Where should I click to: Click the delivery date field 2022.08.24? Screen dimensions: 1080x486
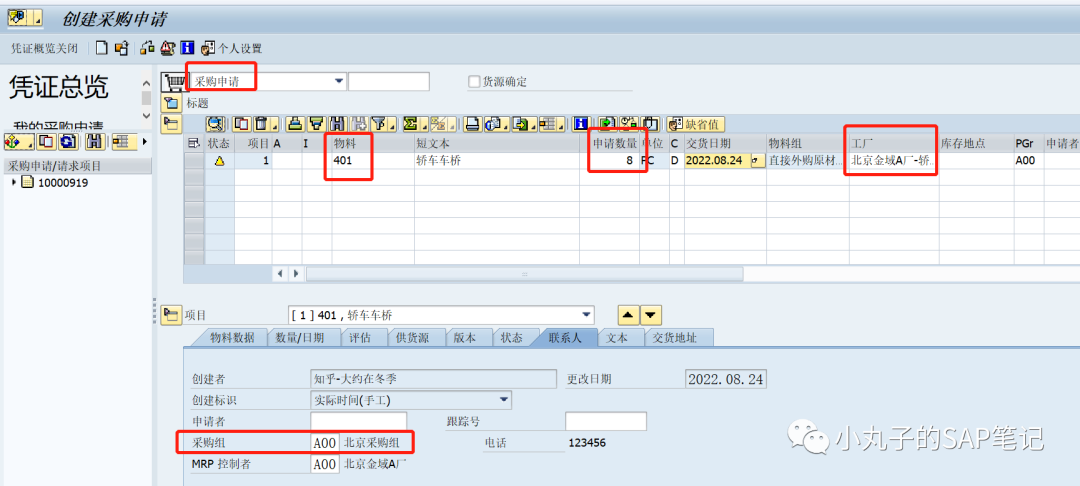click(717, 160)
